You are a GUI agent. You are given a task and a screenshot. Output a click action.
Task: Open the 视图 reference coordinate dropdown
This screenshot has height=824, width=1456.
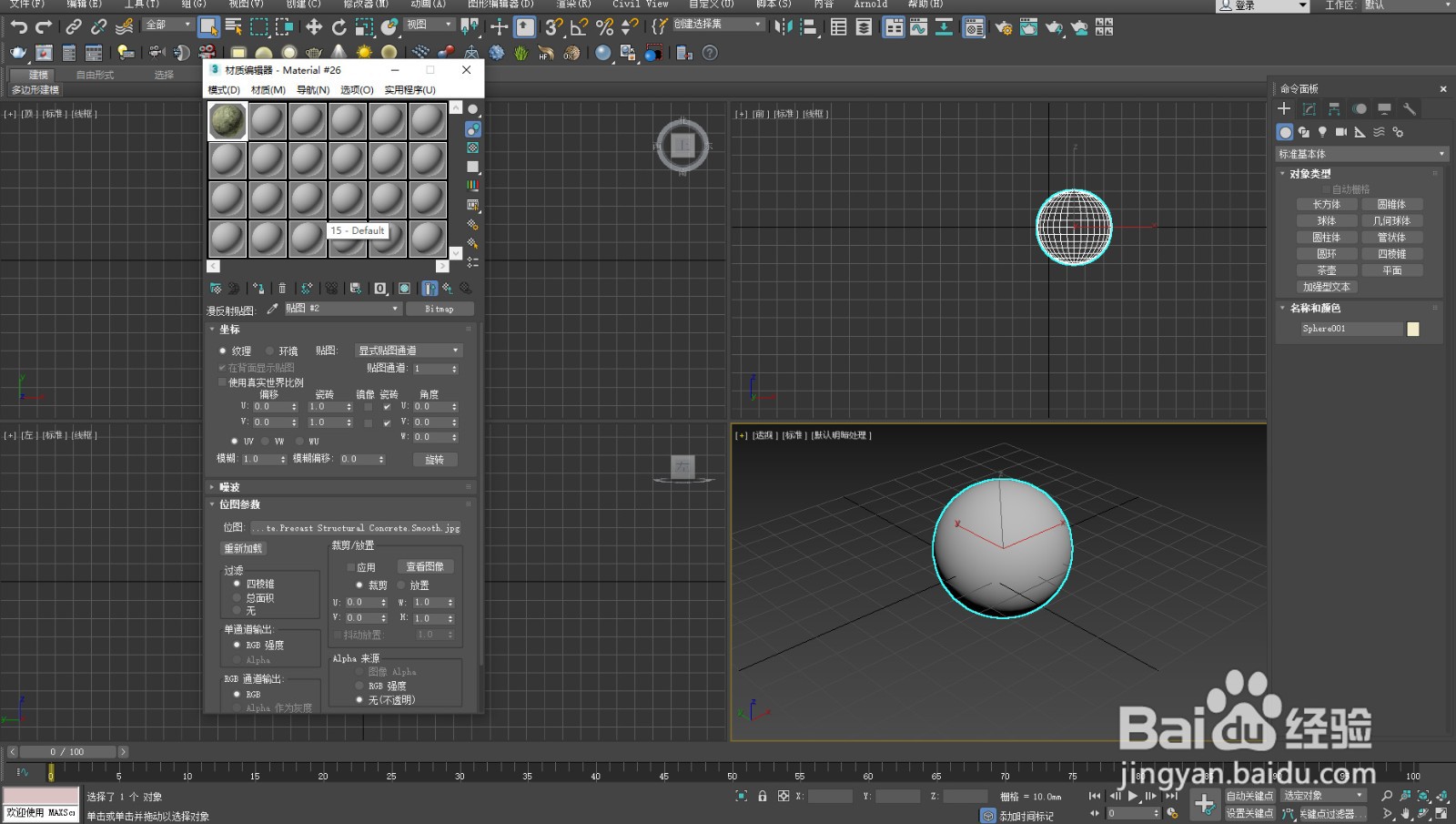[x=429, y=25]
